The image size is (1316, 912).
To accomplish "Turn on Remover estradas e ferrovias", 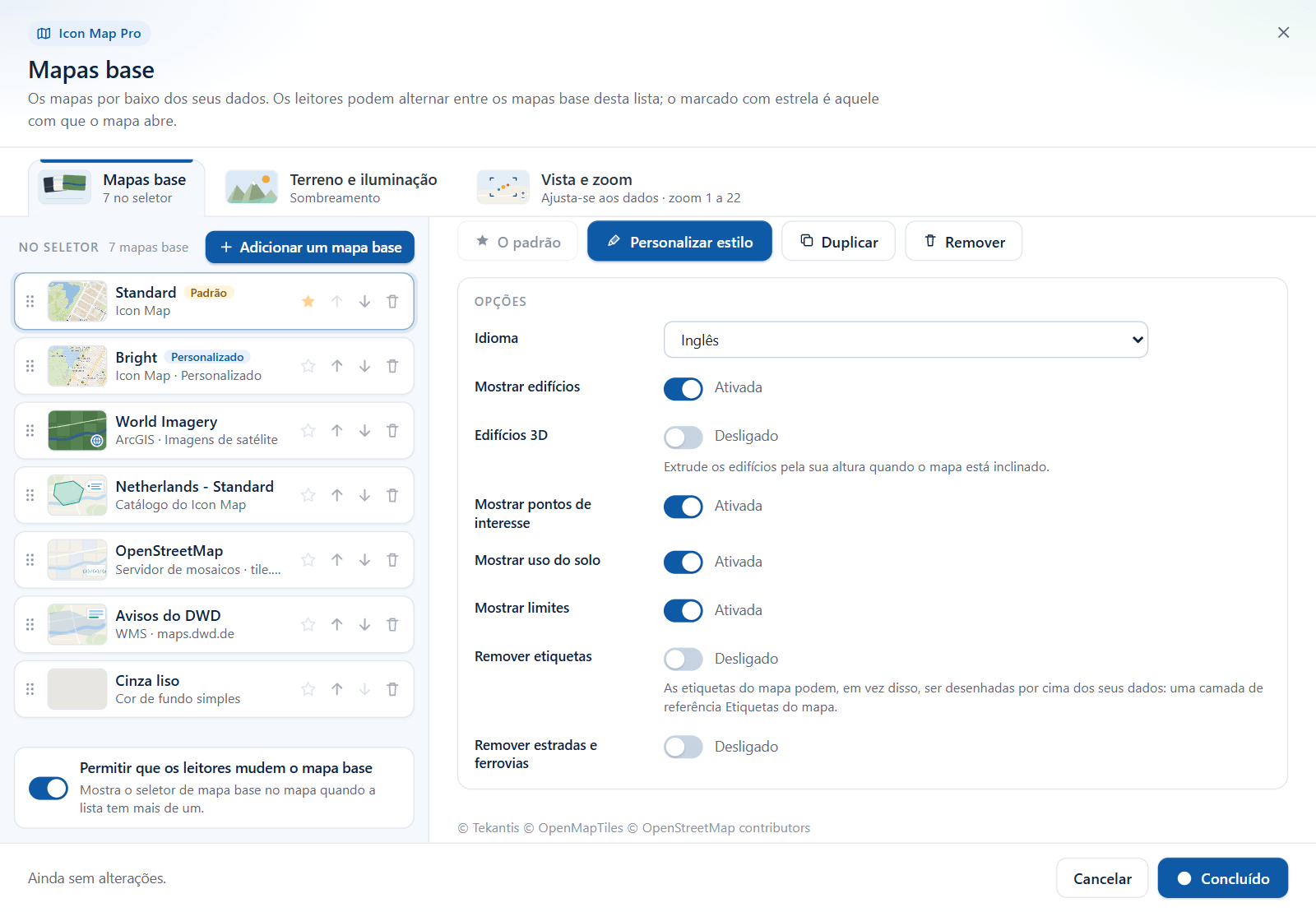I will click(x=683, y=748).
